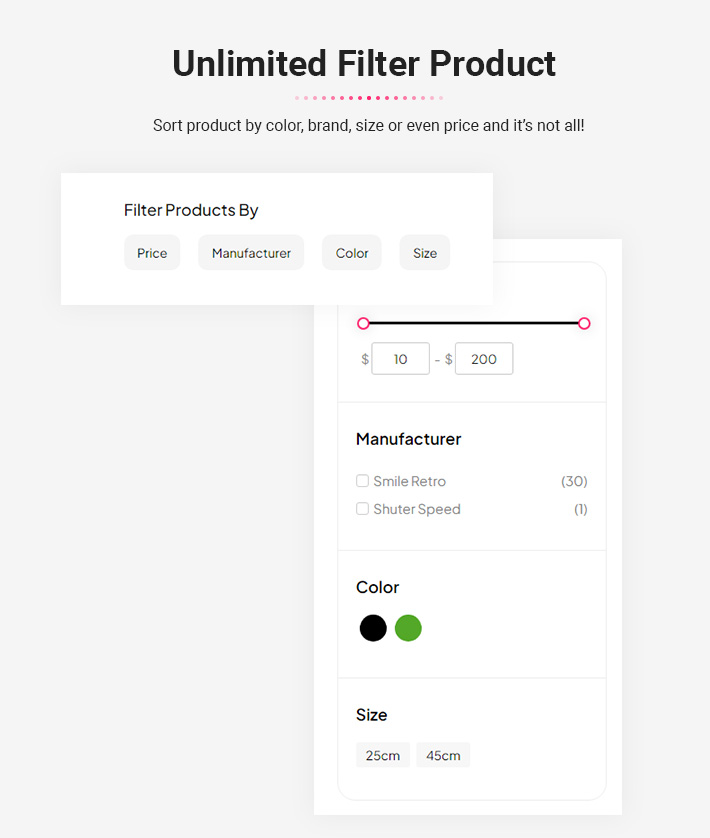Image resolution: width=710 pixels, height=838 pixels.
Task: Pick the green color swatch
Action: click(x=408, y=628)
